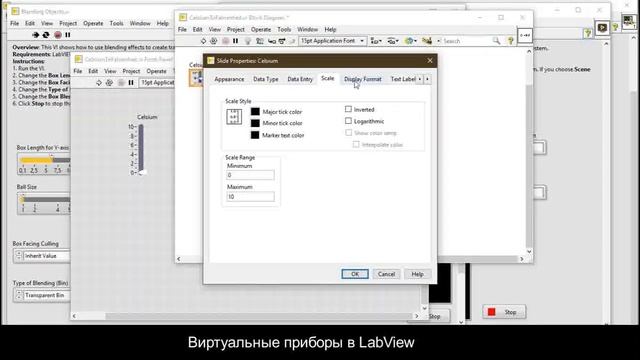
Task: Click Scale Range Minimum field
Action: click(250, 175)
